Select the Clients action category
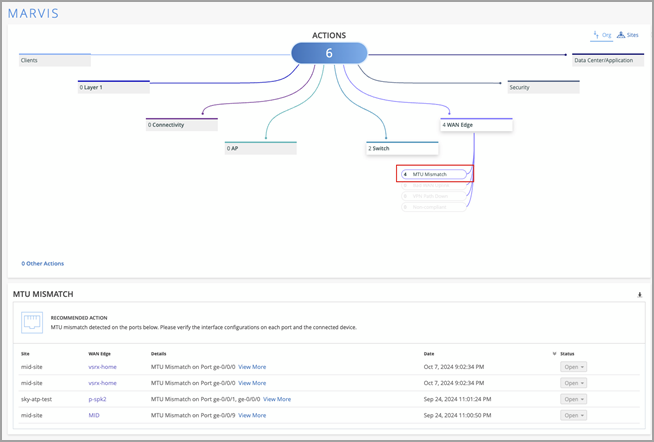This screenshot has width=654, height=442. coord(55,60)
